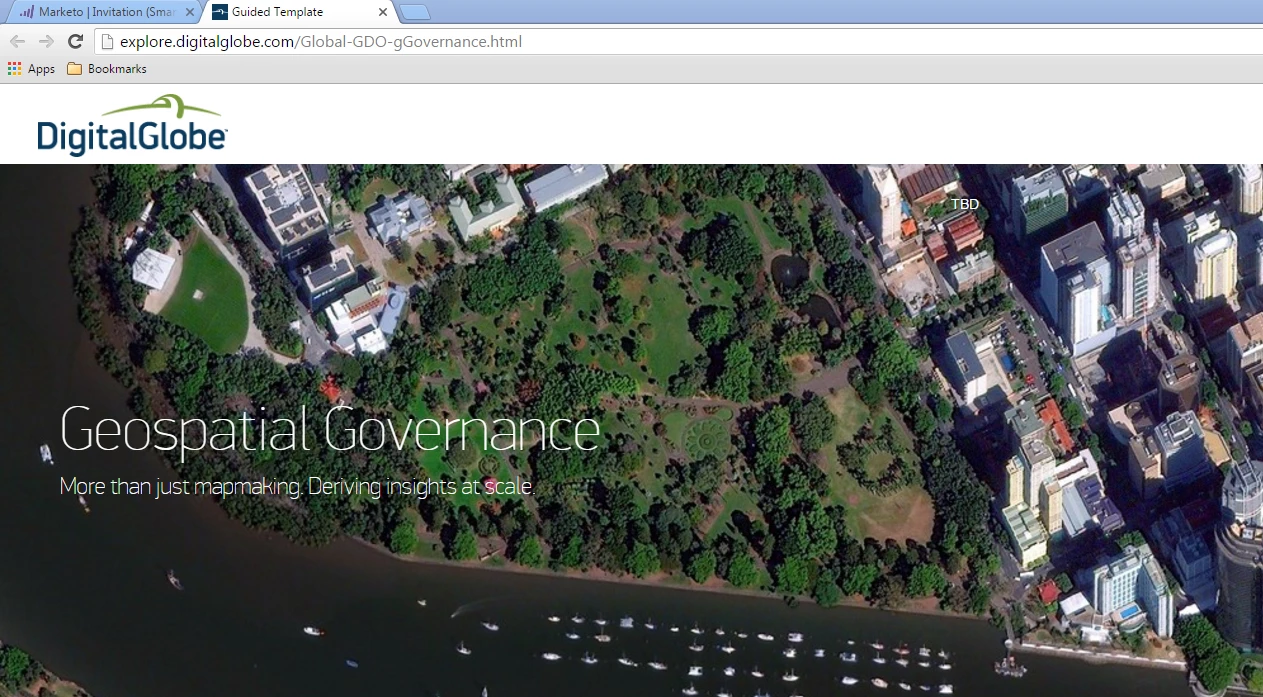Reload the page with refresh icon
Screen dimensions: 1263x697
[75, 42]
